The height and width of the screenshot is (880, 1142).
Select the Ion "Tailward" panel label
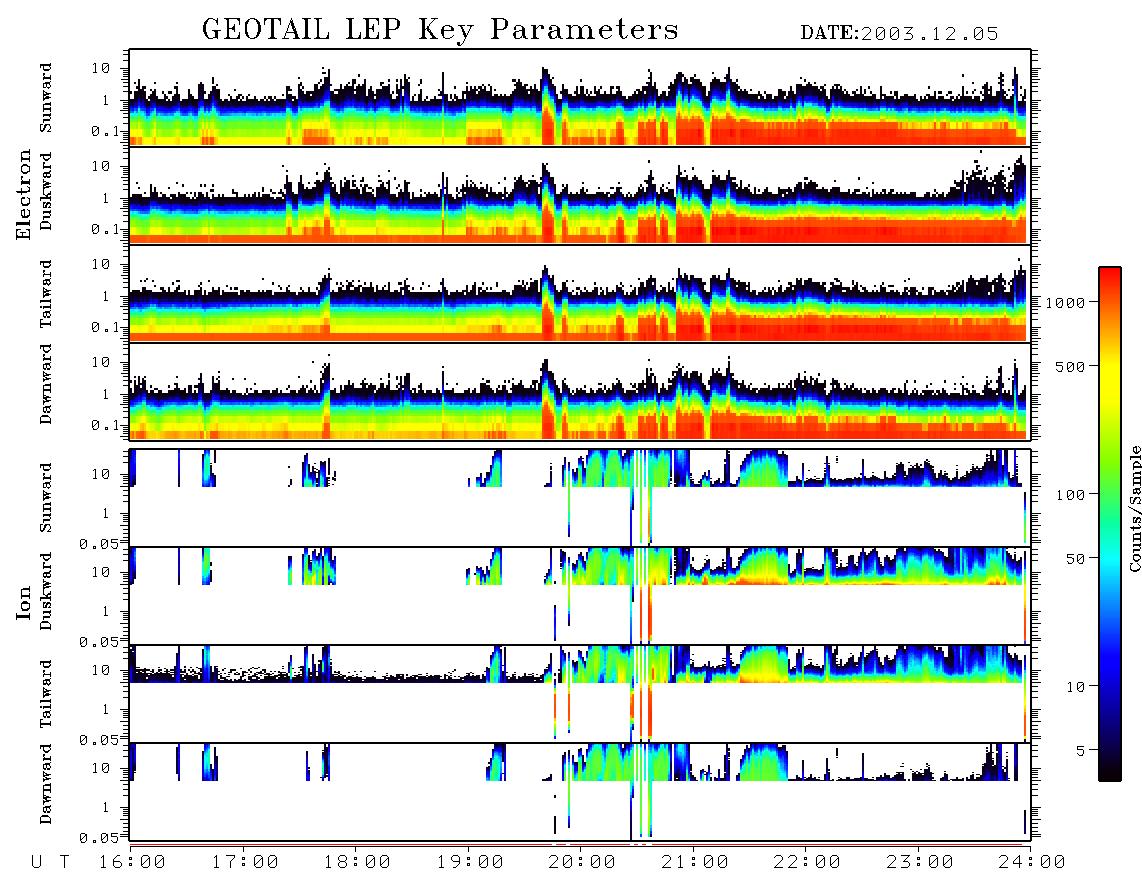pos(46,693)
